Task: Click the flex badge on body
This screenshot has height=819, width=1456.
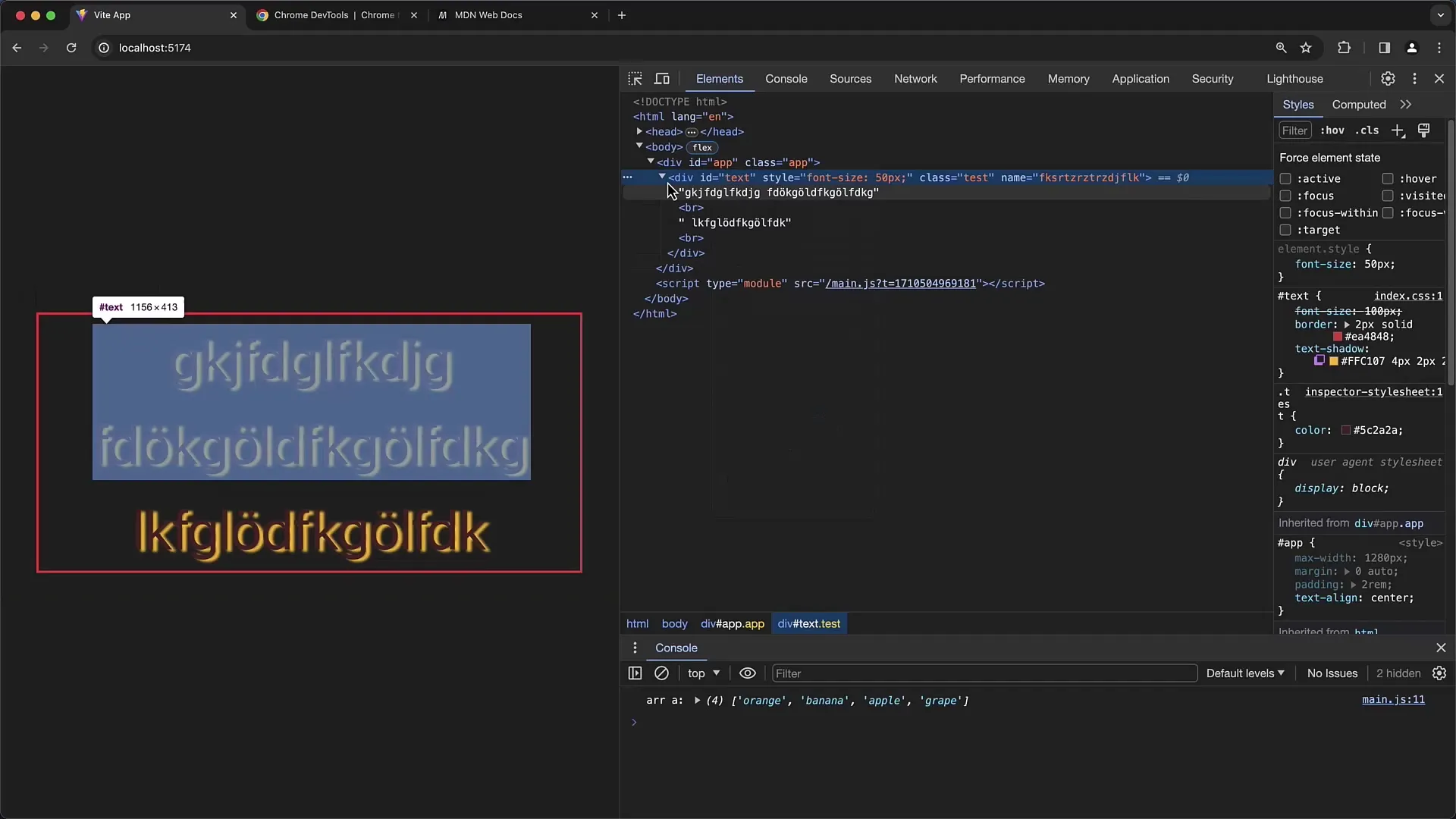Action: point(702,147)
